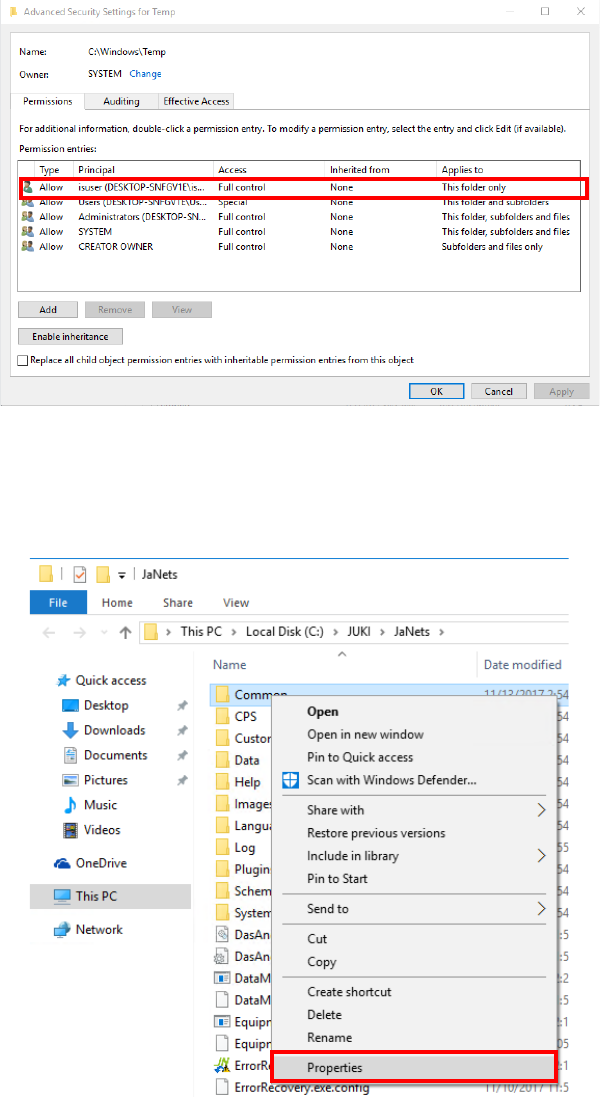The image size is (600, 1097).
Task: Open Music in the navigation pane
Action: pos(100,805)
